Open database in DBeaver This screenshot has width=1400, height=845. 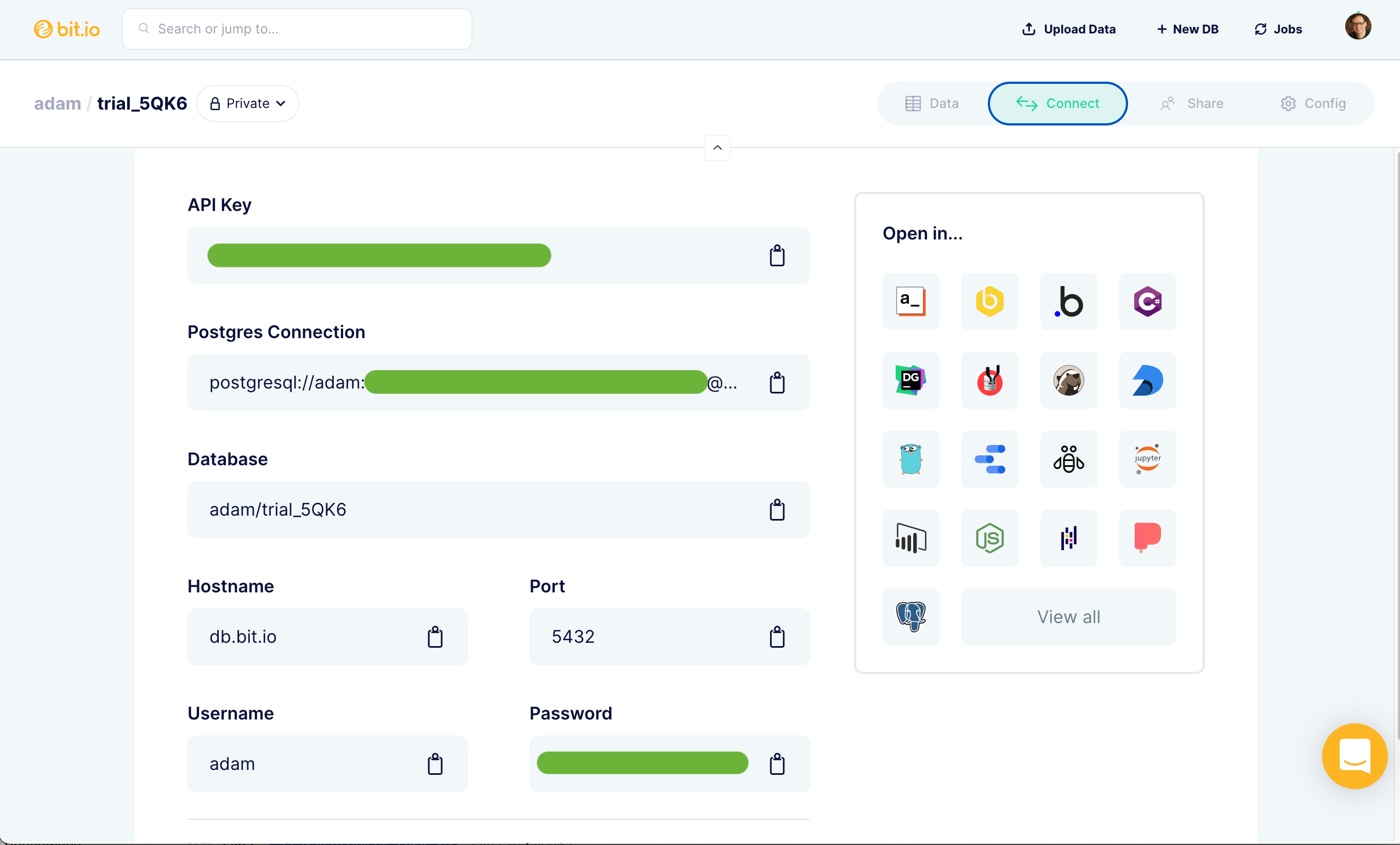[x=1069, y=380]
